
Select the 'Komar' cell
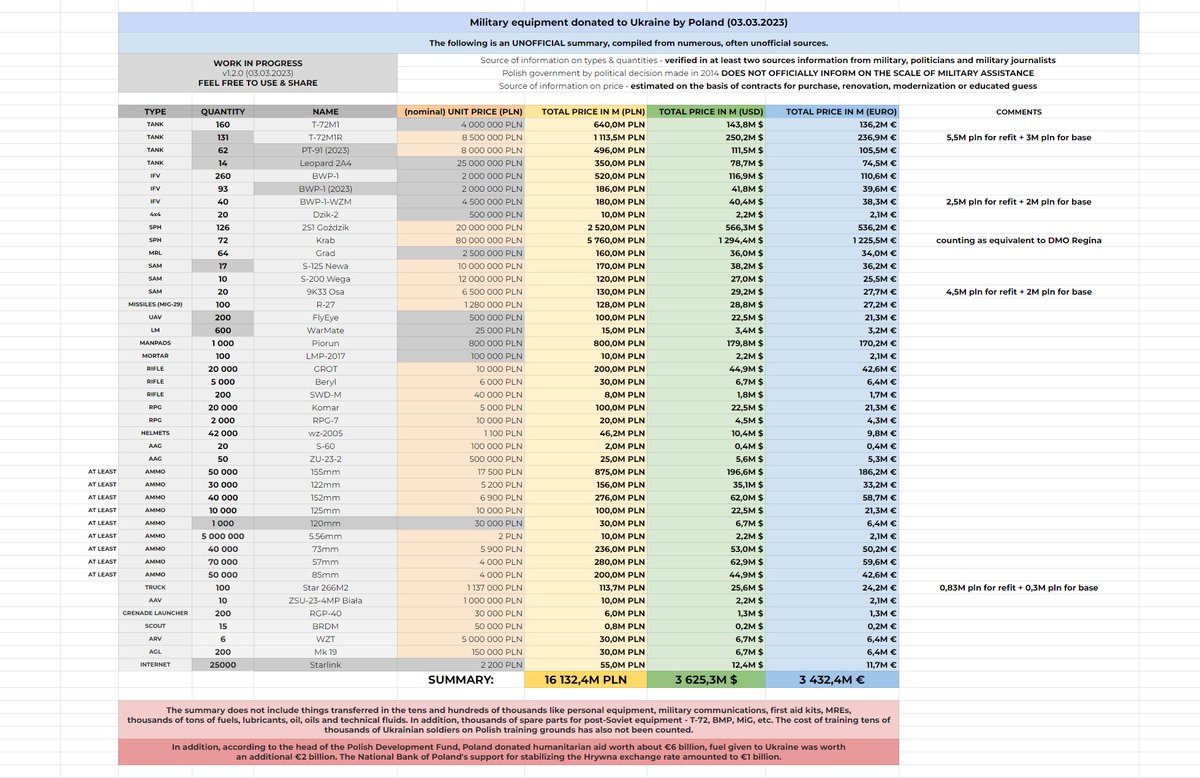[325, 407]
